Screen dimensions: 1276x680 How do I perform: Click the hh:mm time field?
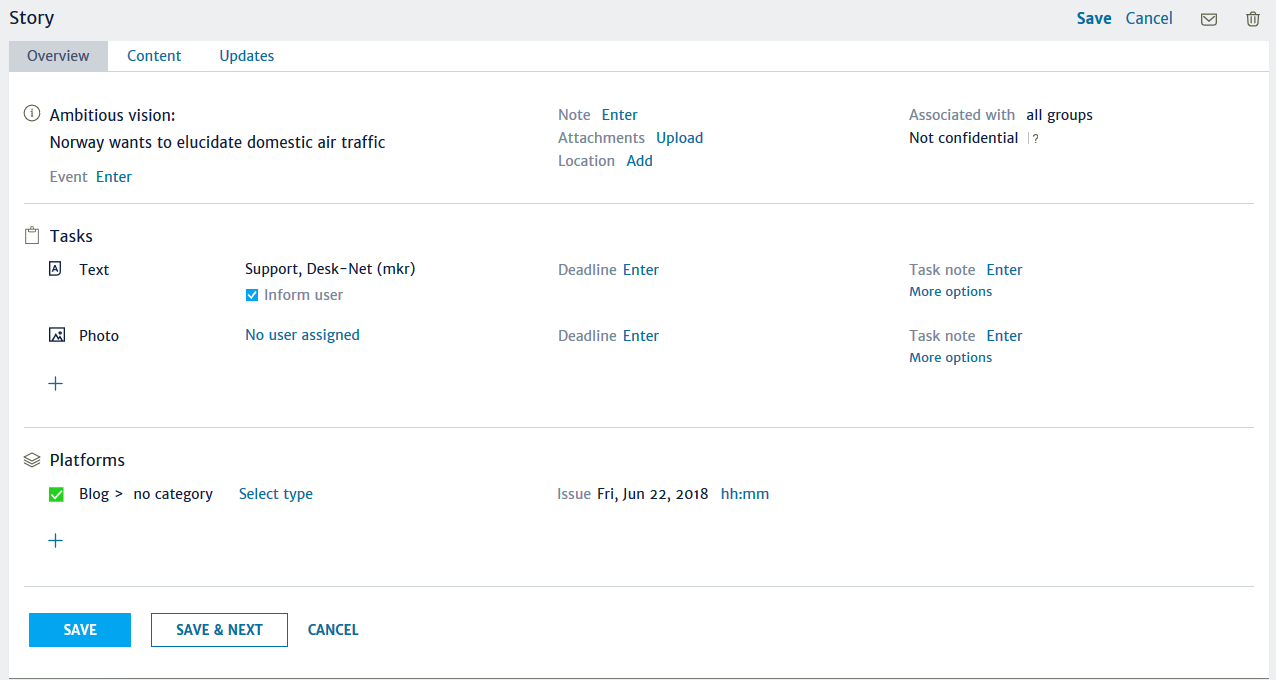tap(745, 494)
